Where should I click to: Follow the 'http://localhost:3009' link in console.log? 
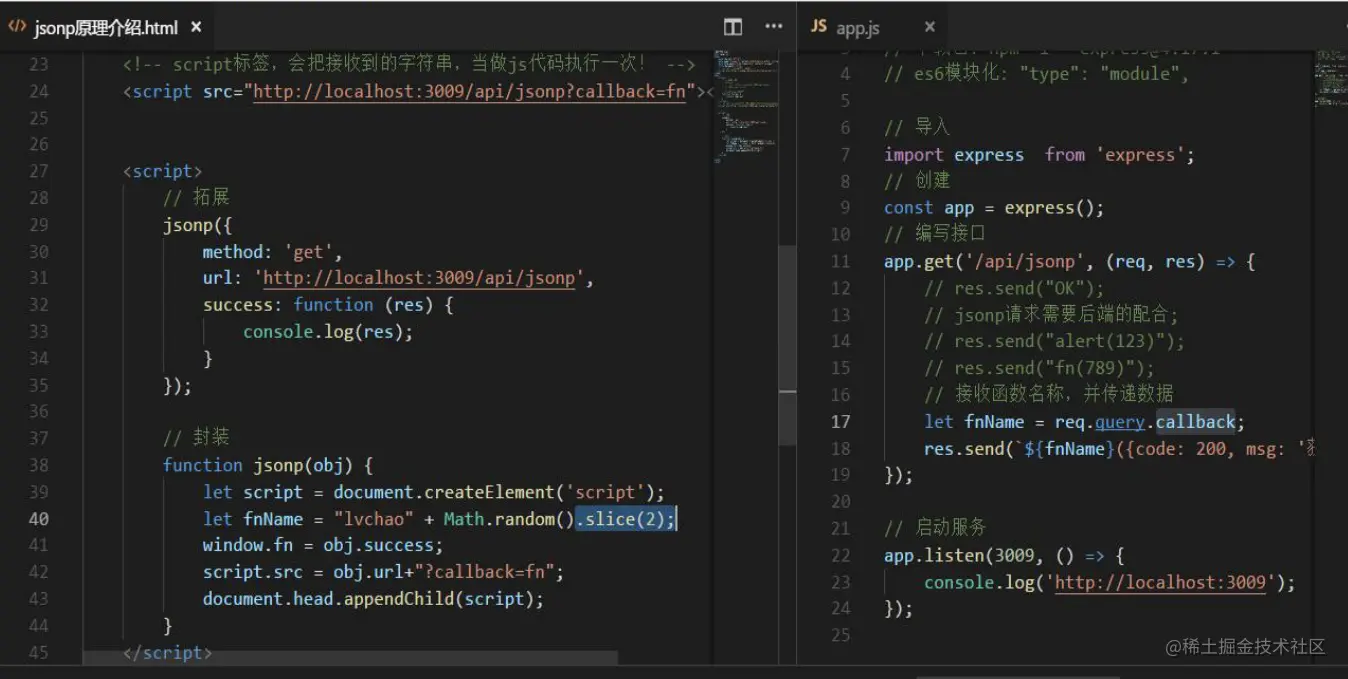point(1160,582)
